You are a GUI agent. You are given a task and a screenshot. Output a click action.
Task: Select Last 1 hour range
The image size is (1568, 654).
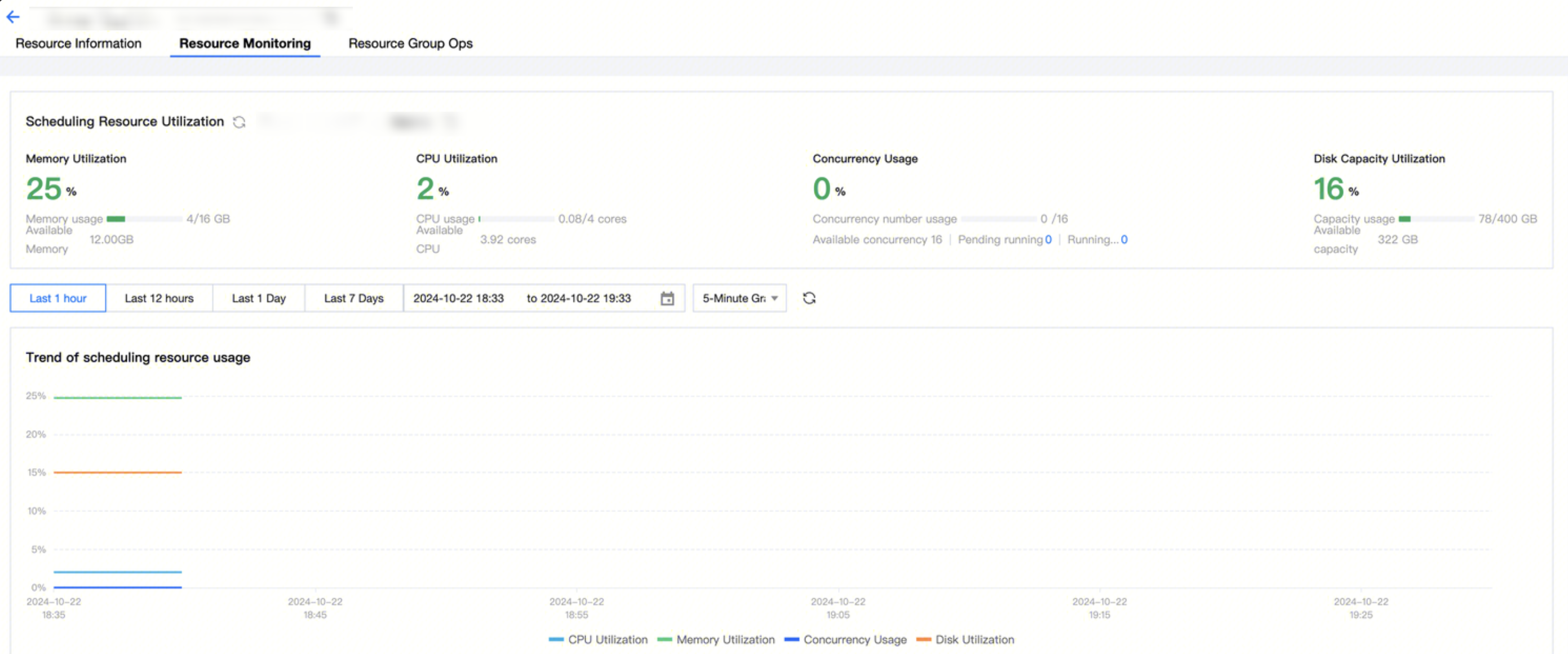(x=58, y=298)
